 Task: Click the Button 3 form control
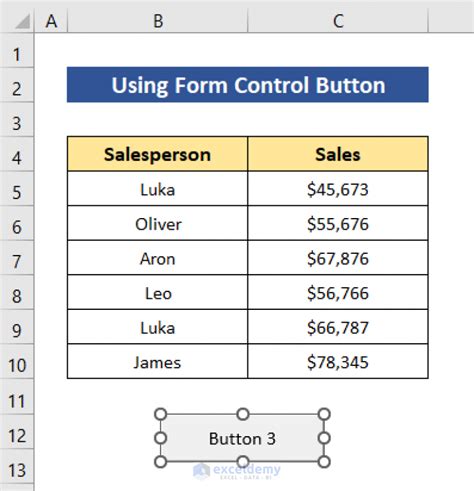tap(242, 438)
